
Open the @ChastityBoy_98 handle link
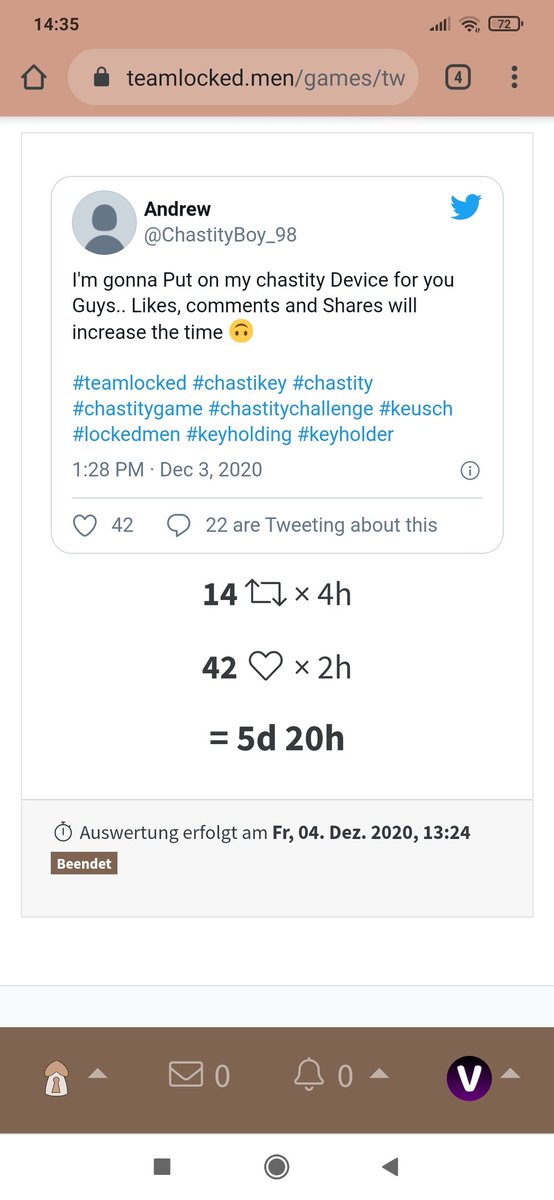coord(220,236)
